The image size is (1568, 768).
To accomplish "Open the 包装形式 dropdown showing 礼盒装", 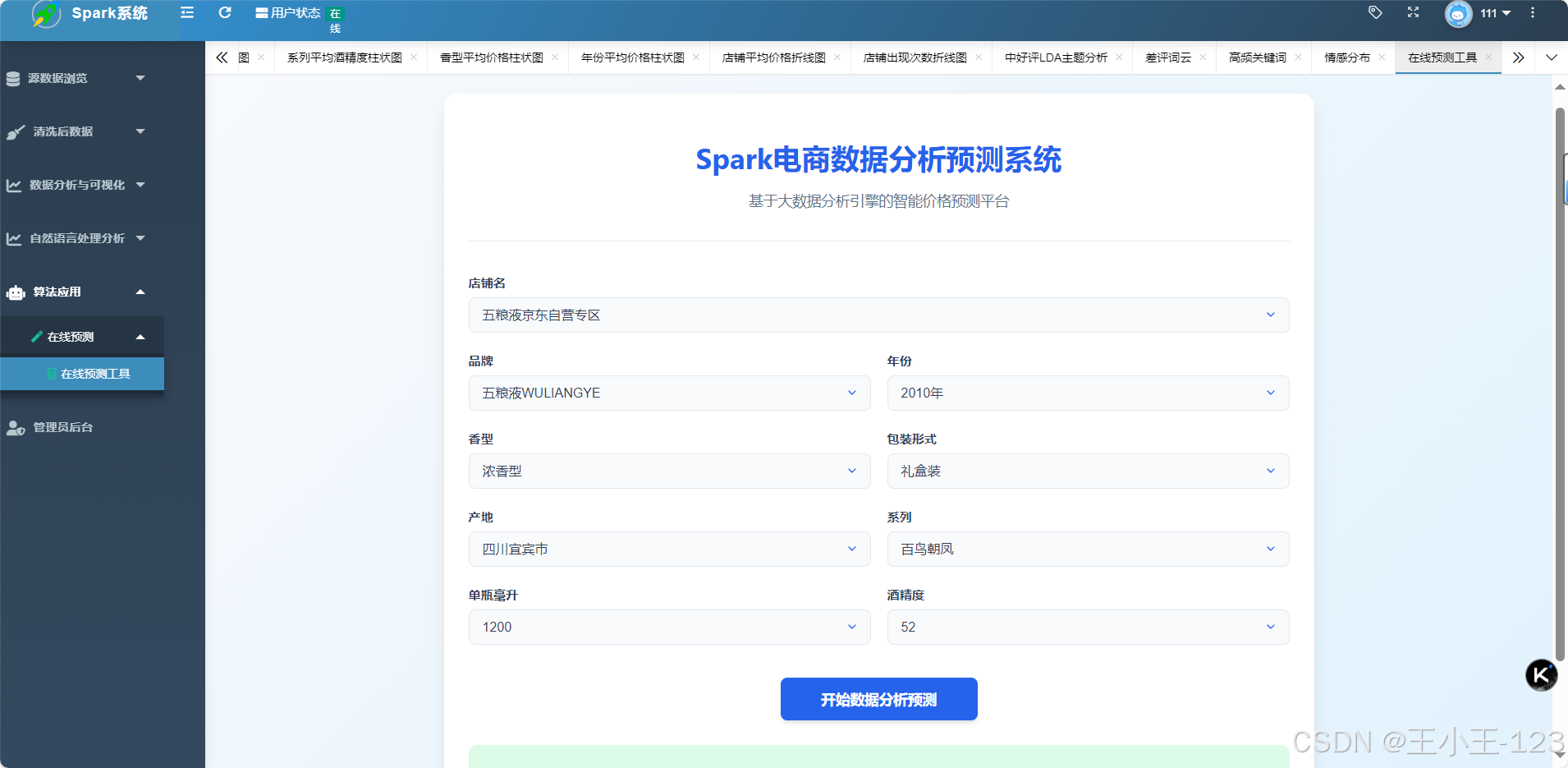I will (x=1088, y=471).
